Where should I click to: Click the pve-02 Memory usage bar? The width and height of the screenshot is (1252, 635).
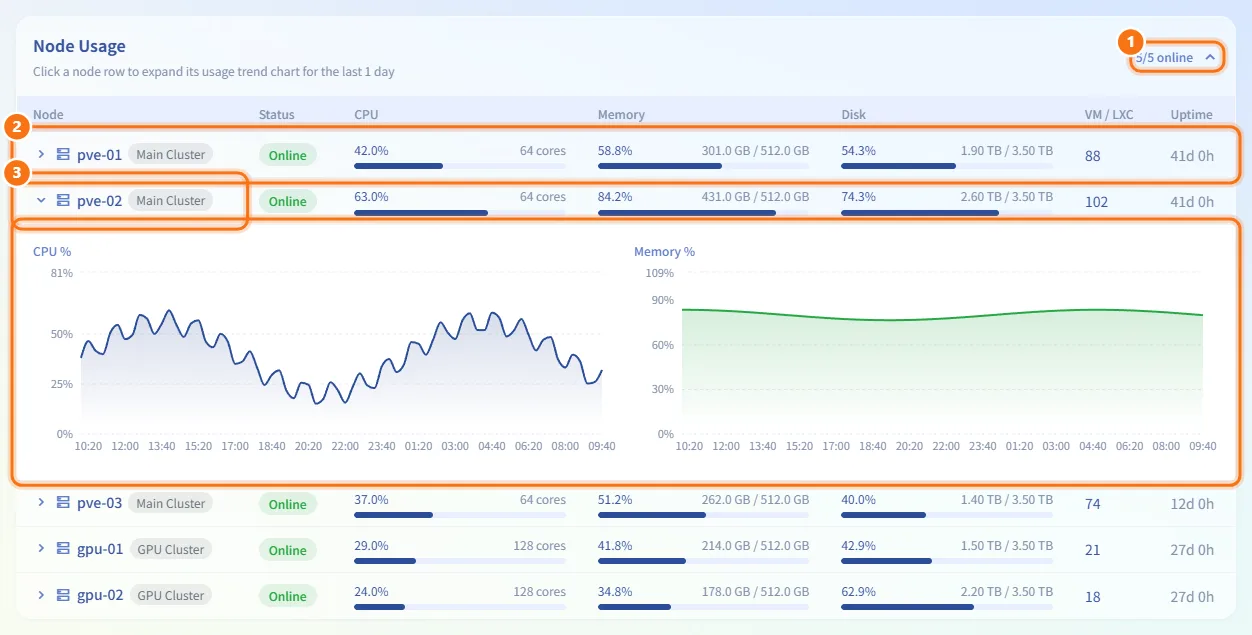[x=703, y=212]
